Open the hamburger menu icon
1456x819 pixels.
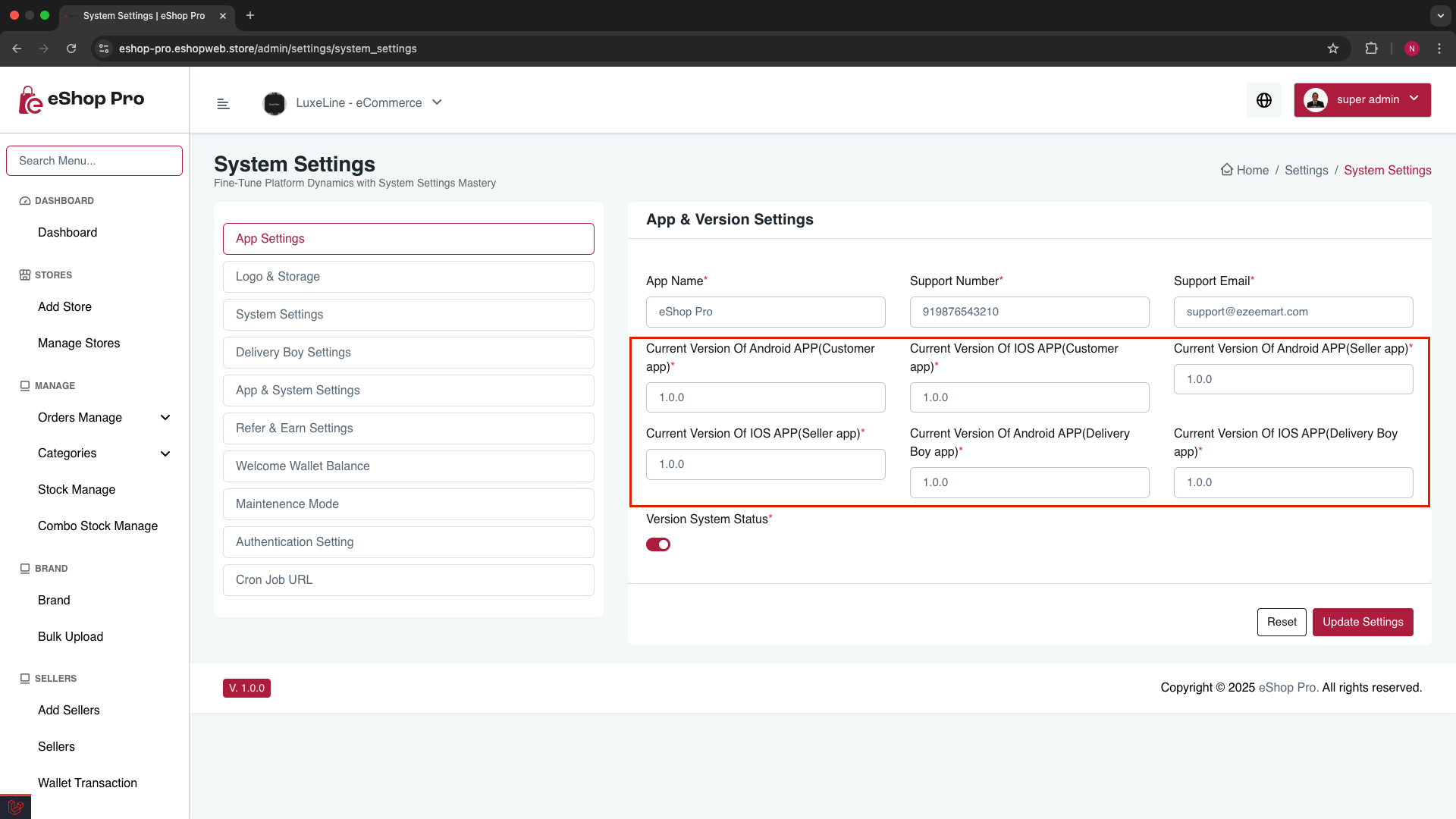pos(223,103)
